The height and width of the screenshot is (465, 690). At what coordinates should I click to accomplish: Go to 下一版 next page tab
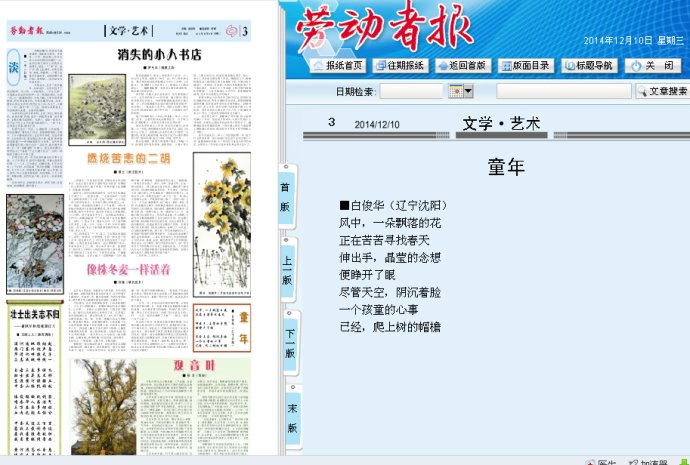tap(290, 343)
